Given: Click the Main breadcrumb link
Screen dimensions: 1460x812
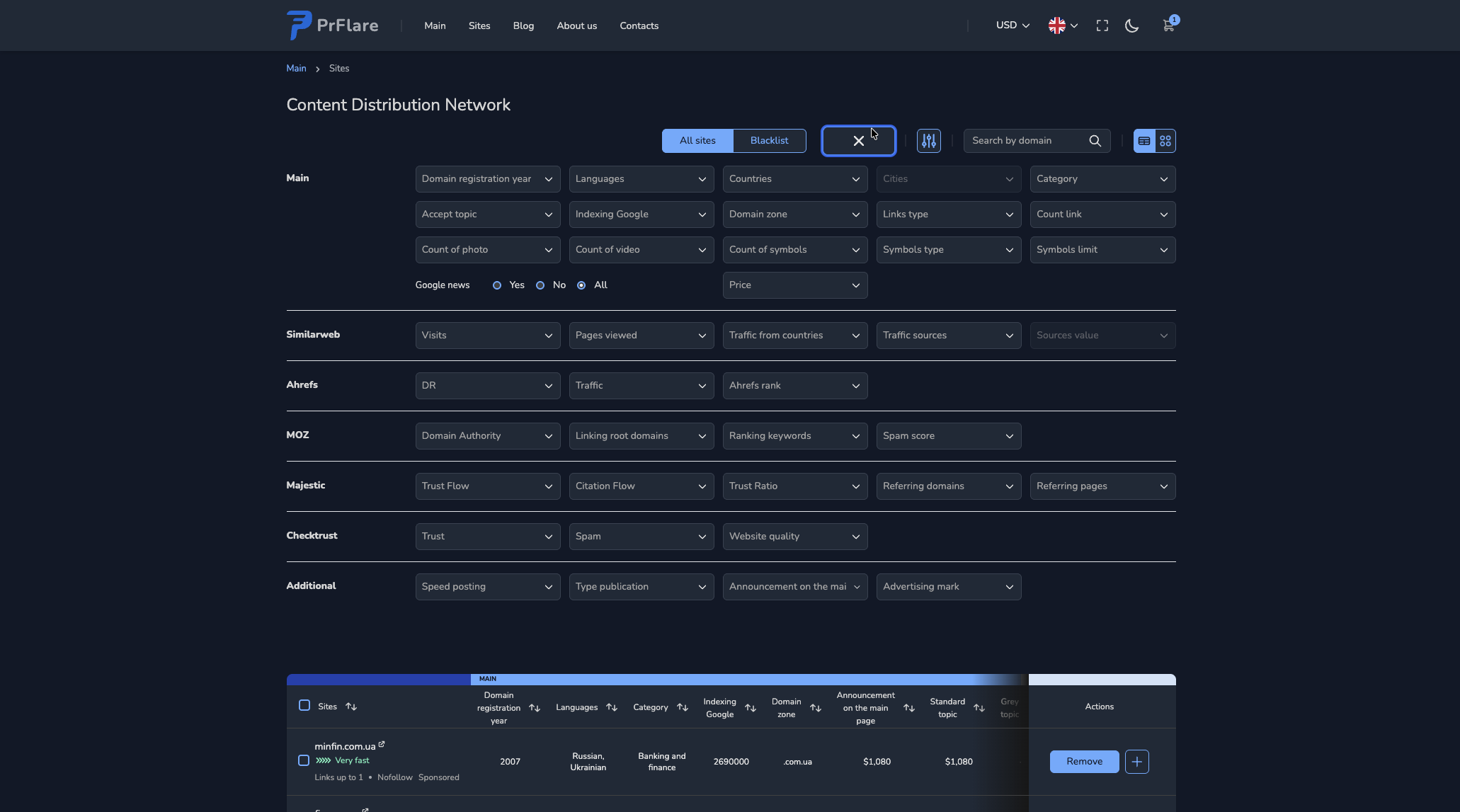Looking at the screenshot, I should (296, 69).
